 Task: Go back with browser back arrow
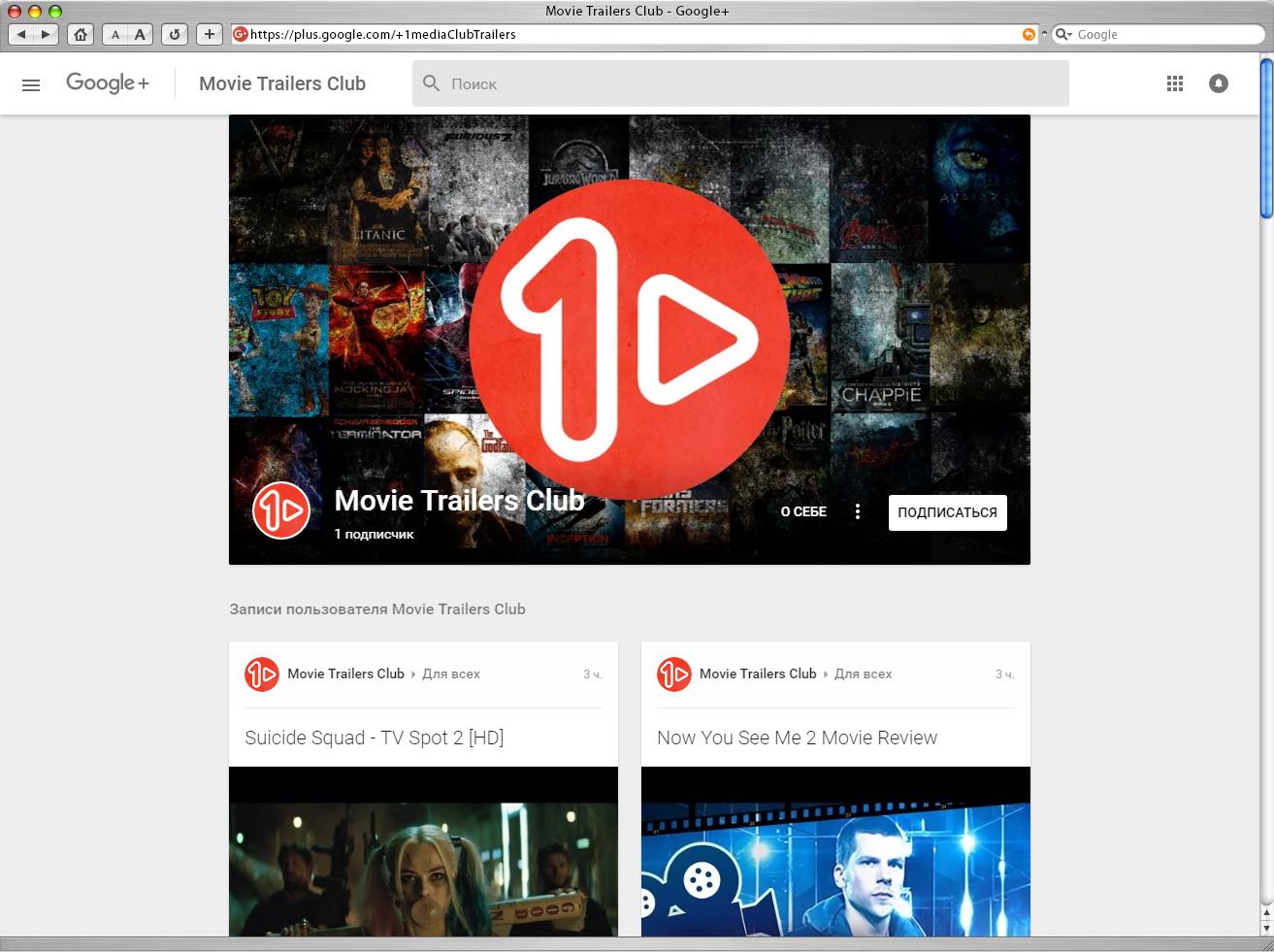click(21, 34)
